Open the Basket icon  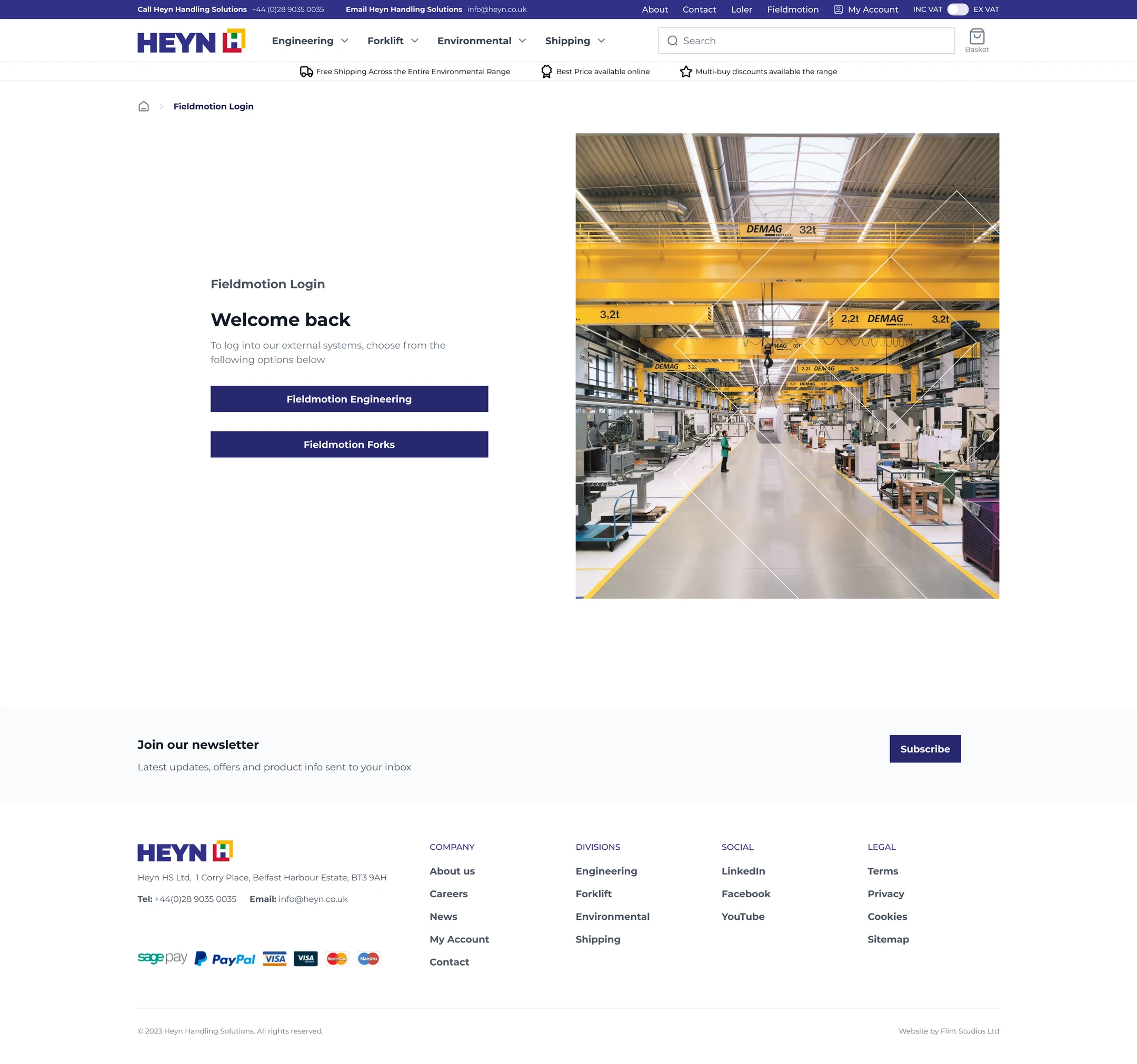[x=977, y=37]
